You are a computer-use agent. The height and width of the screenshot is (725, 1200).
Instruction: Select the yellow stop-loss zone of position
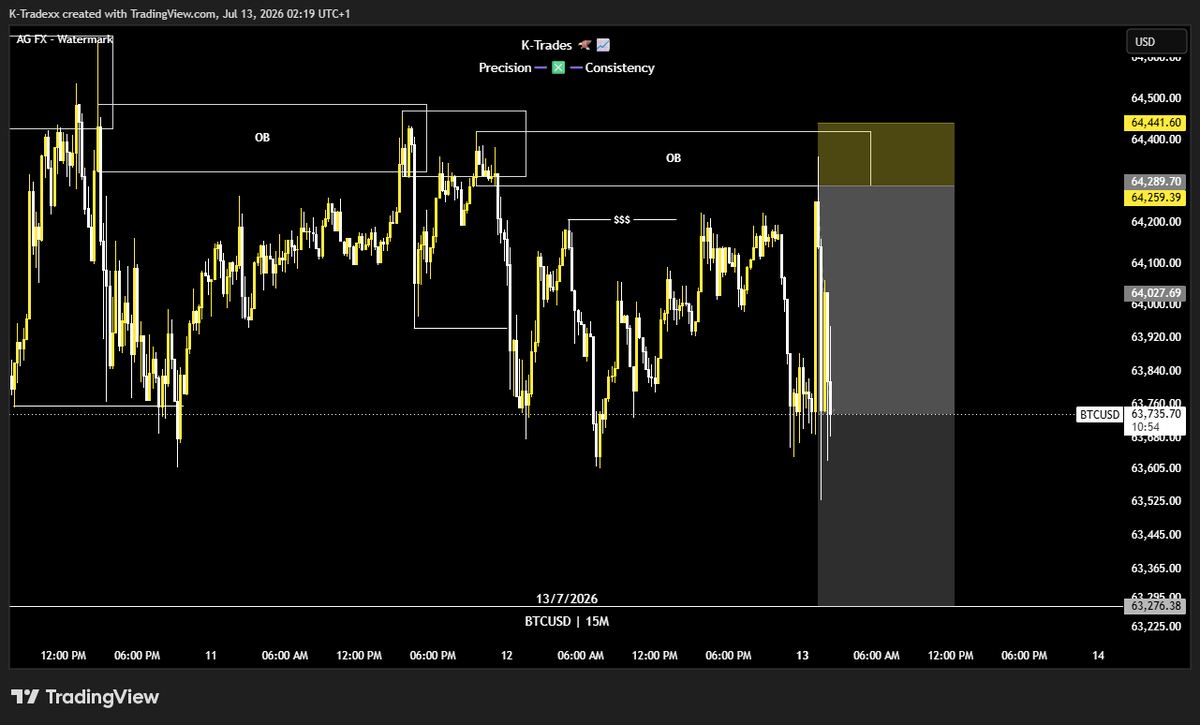pos(886,154)
